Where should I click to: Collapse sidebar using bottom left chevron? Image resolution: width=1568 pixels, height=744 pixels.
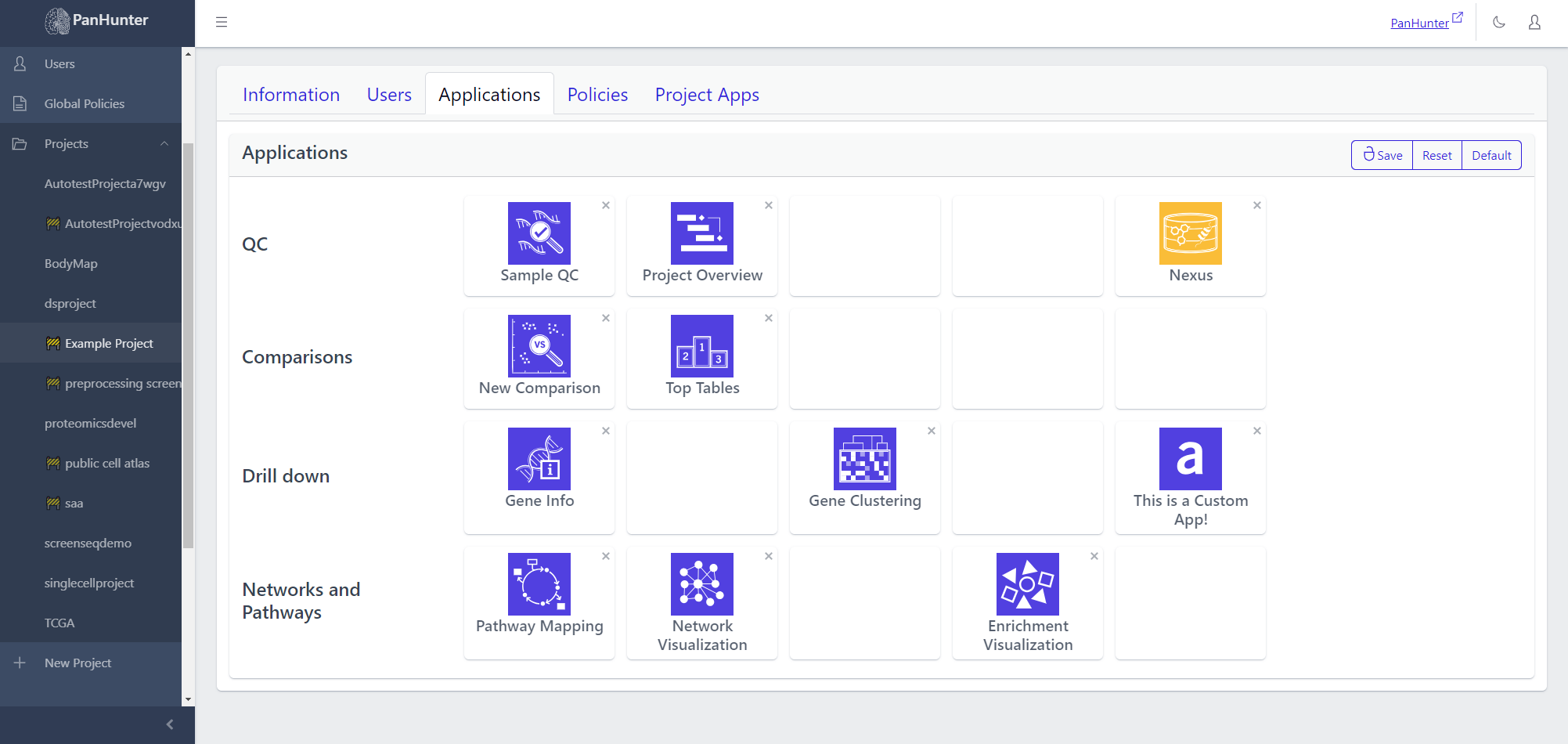(x=170, y=724)
